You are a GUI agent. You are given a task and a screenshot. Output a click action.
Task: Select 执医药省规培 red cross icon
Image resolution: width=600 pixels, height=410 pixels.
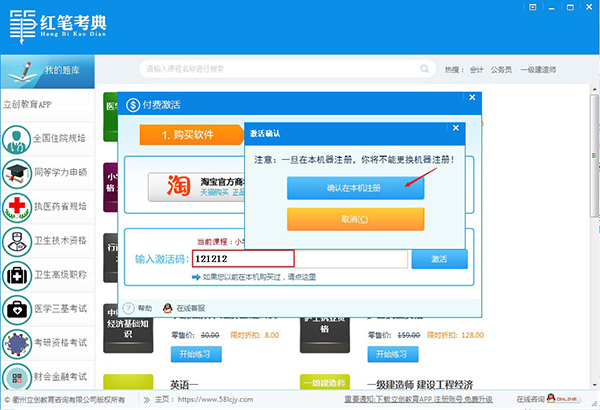16,207
